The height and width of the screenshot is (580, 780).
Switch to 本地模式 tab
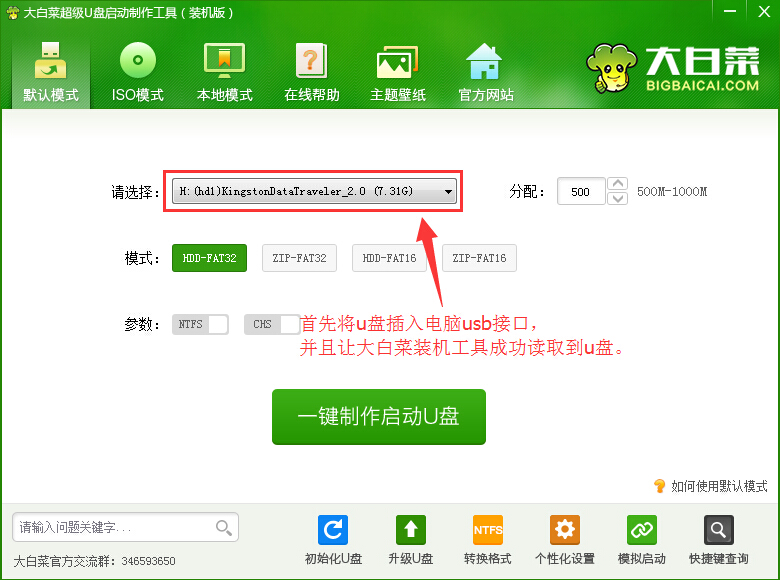pyautogui.click(x=224, y=72)
